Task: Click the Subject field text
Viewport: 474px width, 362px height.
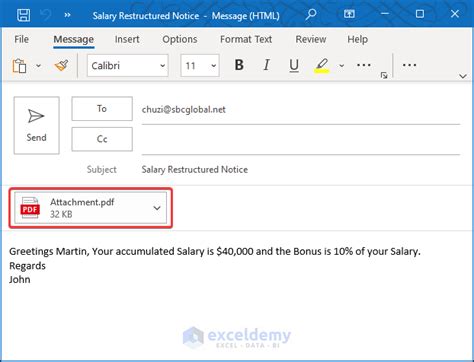Action: pos(195,170)
